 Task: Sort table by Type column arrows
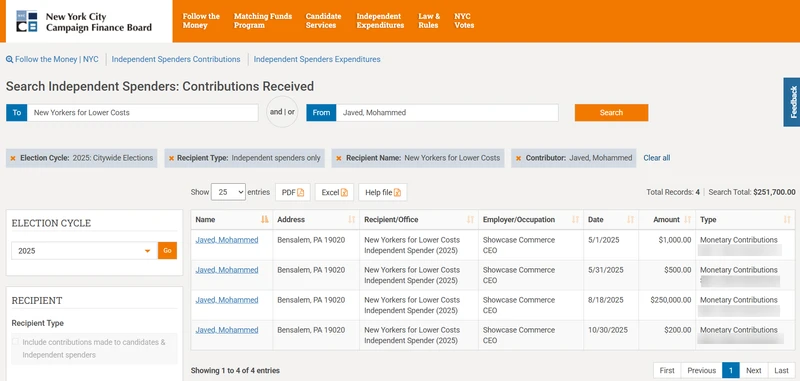(787, 220)
